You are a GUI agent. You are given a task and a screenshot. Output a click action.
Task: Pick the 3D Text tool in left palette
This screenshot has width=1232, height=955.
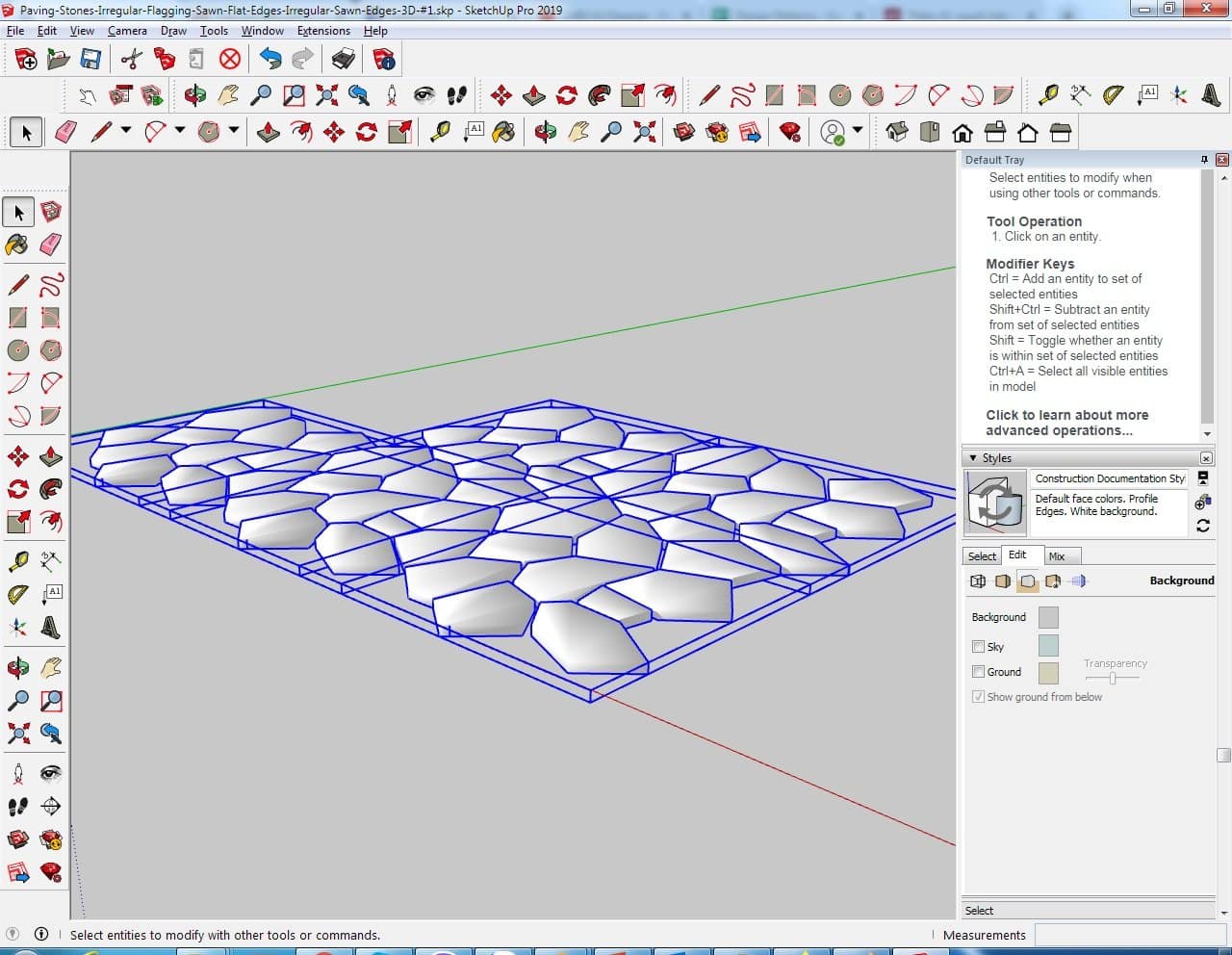click(51, 628)
